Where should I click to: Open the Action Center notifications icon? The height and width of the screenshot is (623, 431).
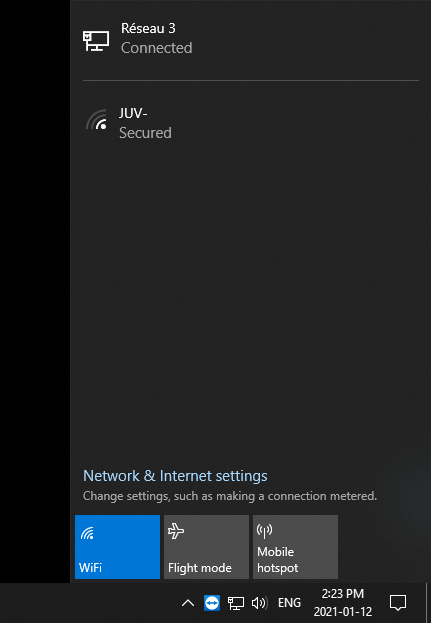pyautogui.click(x=398, y=603)
